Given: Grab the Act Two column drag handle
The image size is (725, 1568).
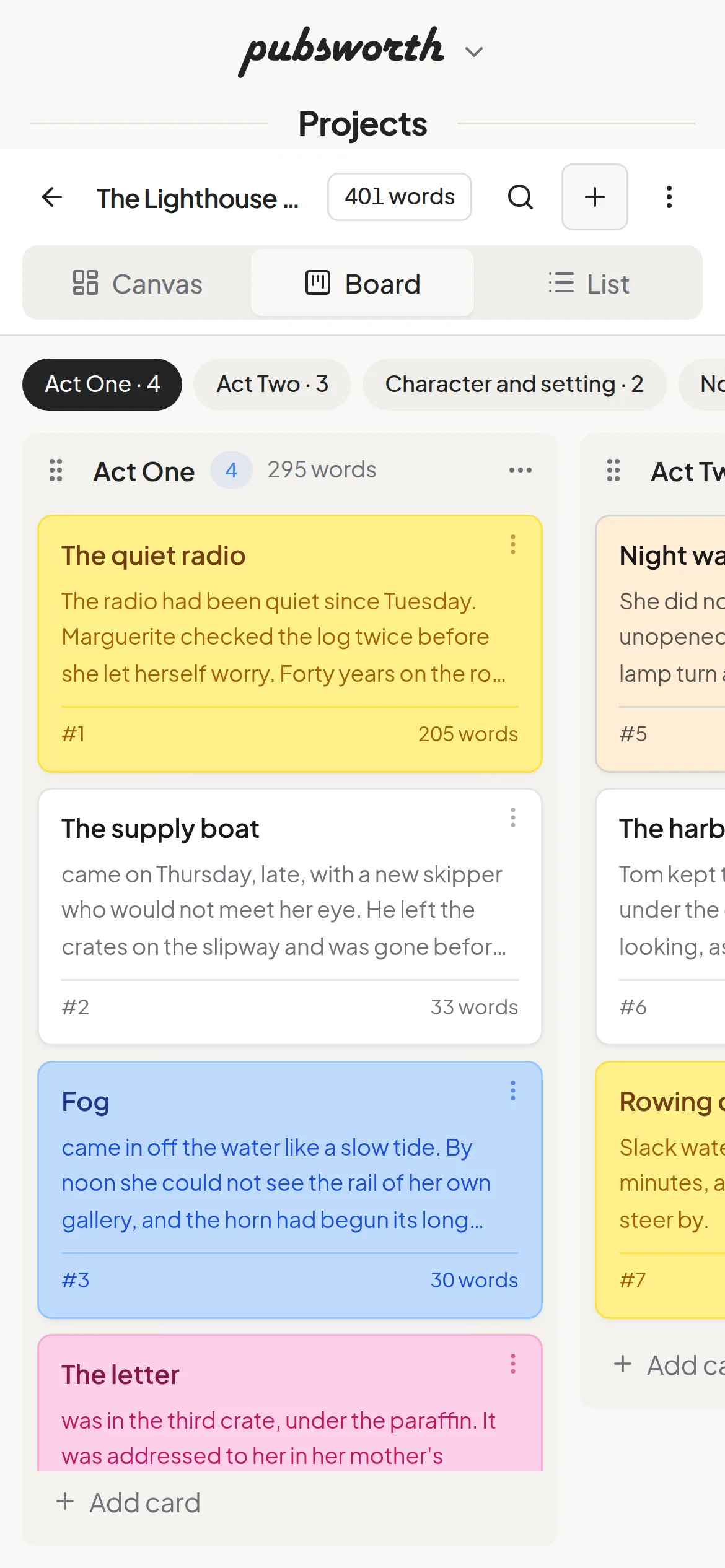Looking at the screenshot, I should coord(613,471).
